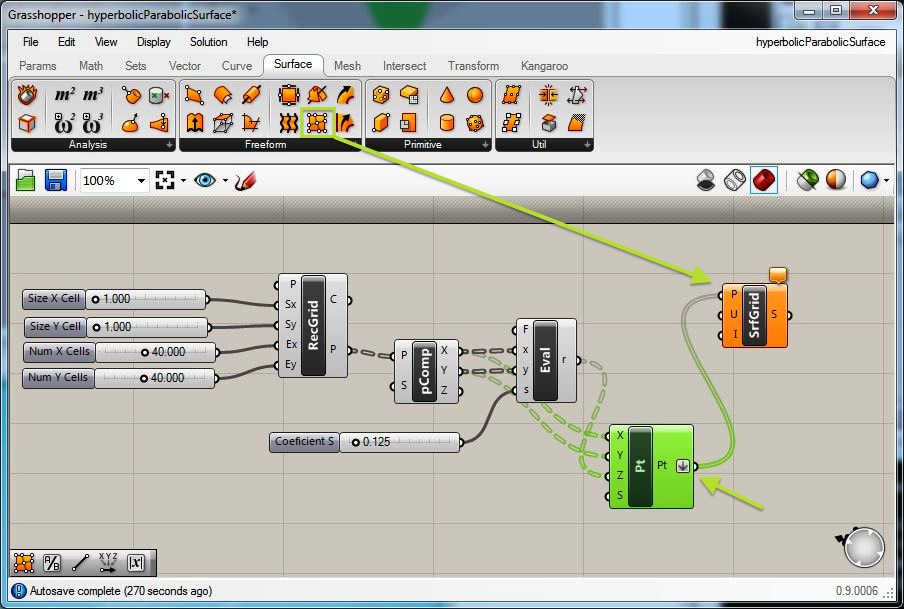Click the Zoom Extents icon on the canvas toolbar
This screenshot has width=904, height=609.
[165, 181]
